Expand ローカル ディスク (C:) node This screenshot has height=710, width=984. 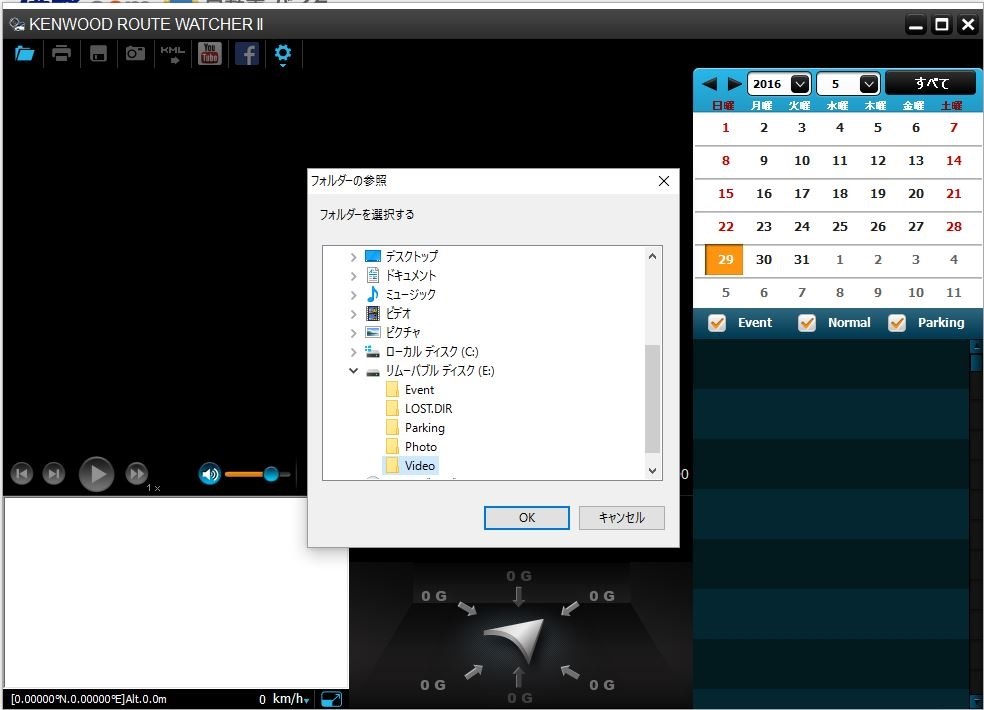click(353, 352)
